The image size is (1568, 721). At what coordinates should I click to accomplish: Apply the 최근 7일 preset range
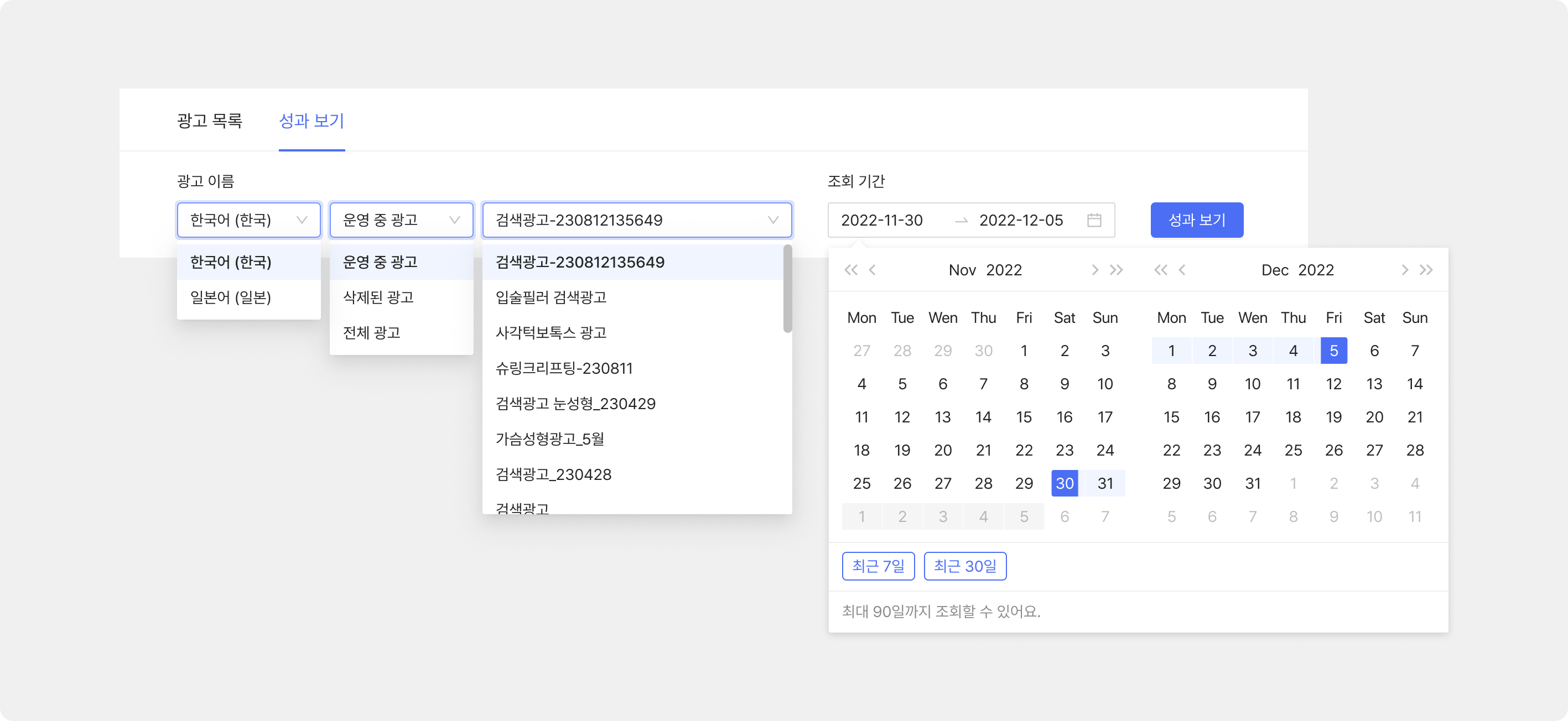tap(878, 566)
